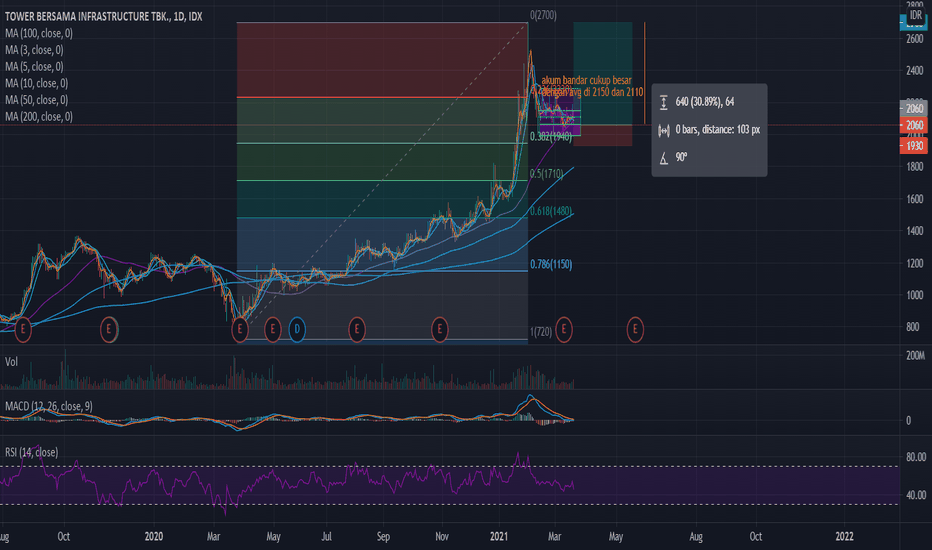This screenshot has height=550, width=932.
Task: Click the 1400 price scale label
Action: [915, 231]
